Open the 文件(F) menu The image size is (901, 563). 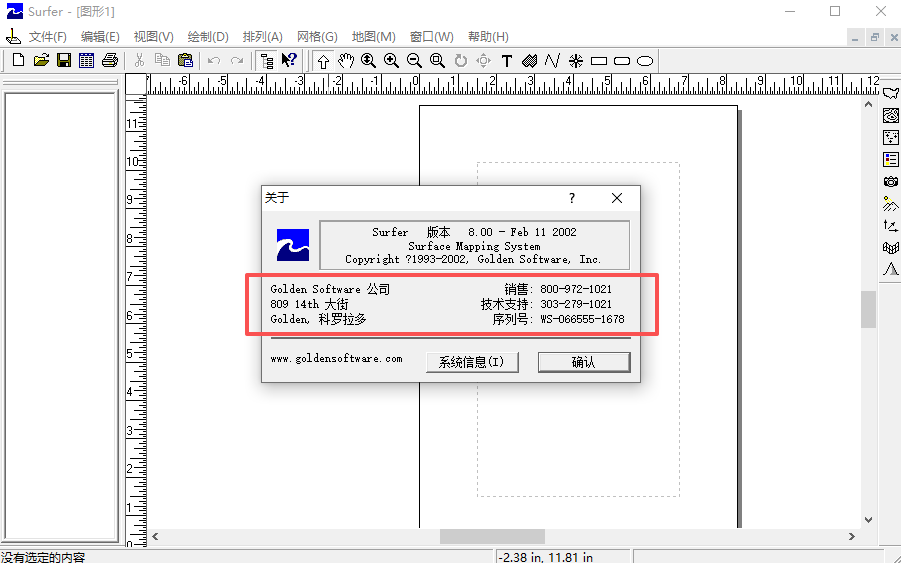48,37
